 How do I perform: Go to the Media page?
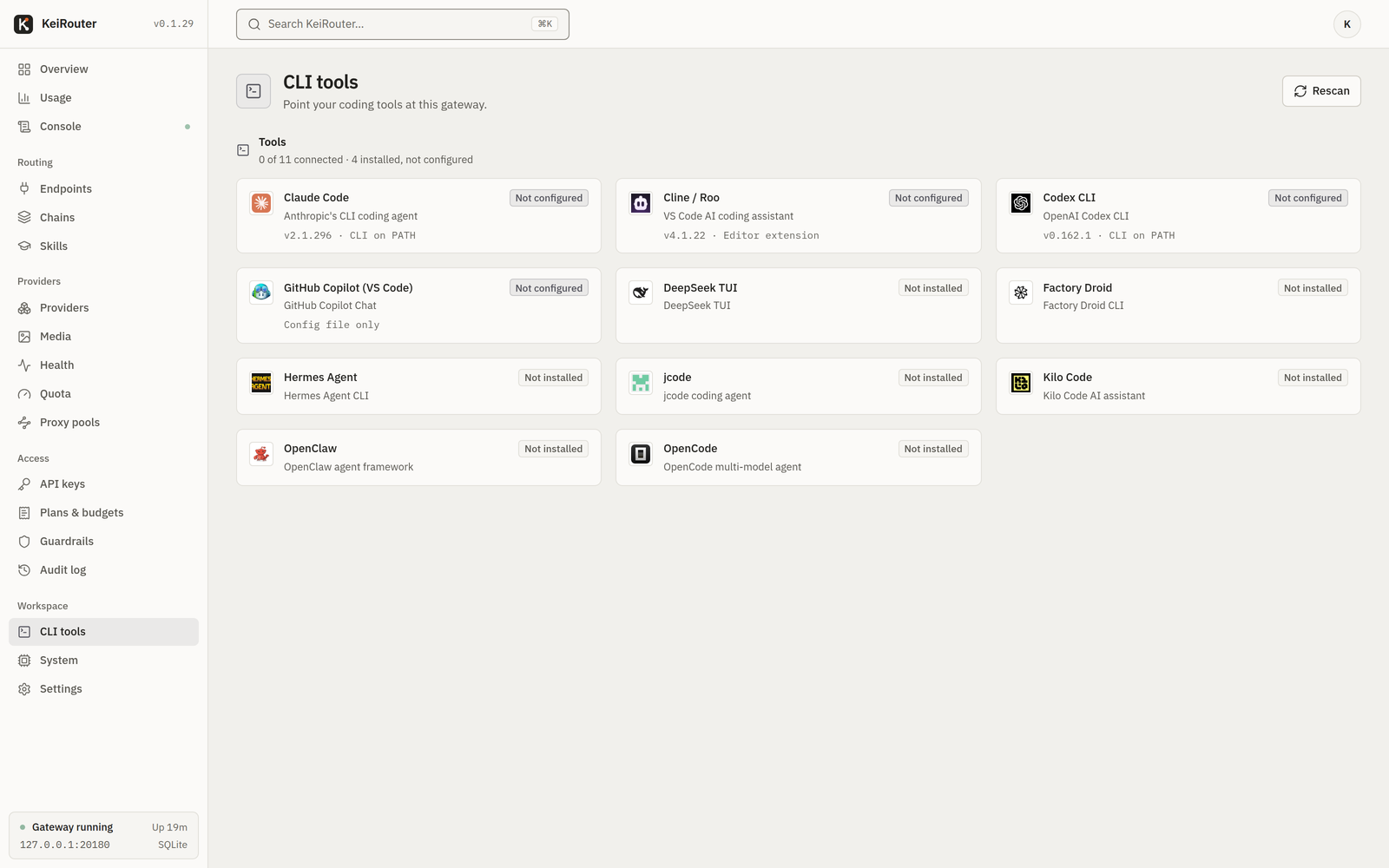click(x=103, y=337)
